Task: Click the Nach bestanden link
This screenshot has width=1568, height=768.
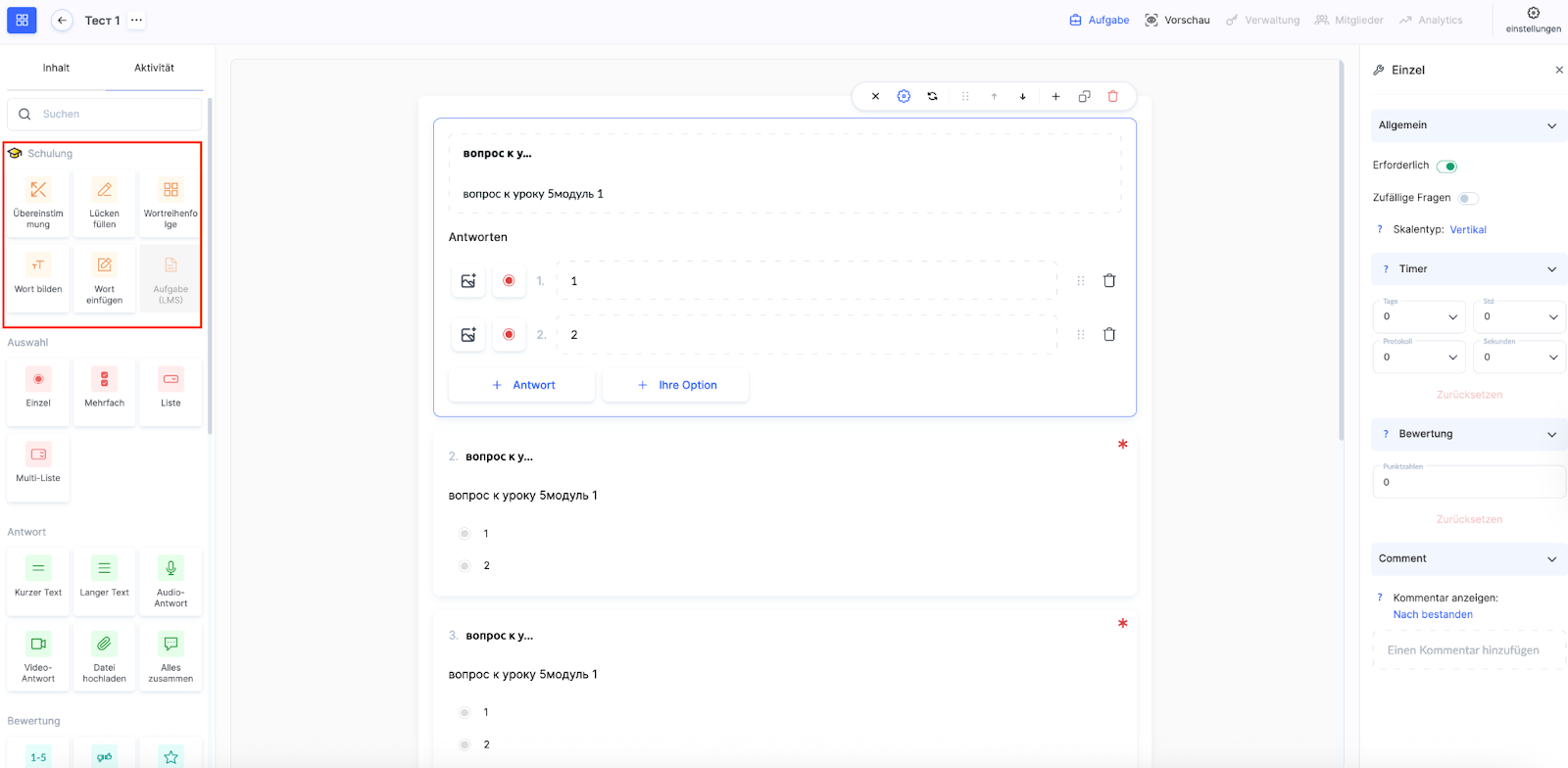Action: click(1433, 614)
